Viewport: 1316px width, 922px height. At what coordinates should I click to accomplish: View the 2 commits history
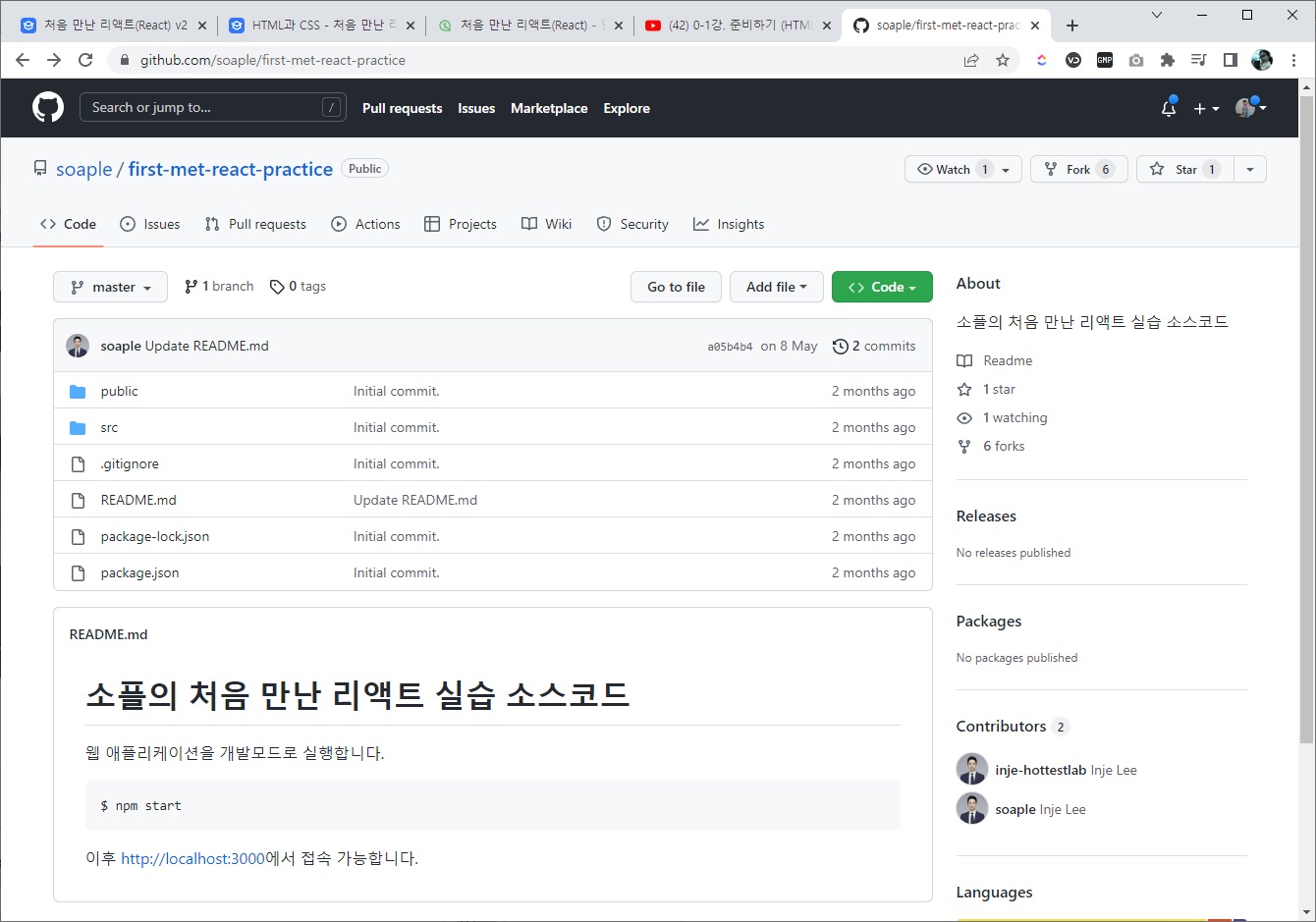pos(874,346)
